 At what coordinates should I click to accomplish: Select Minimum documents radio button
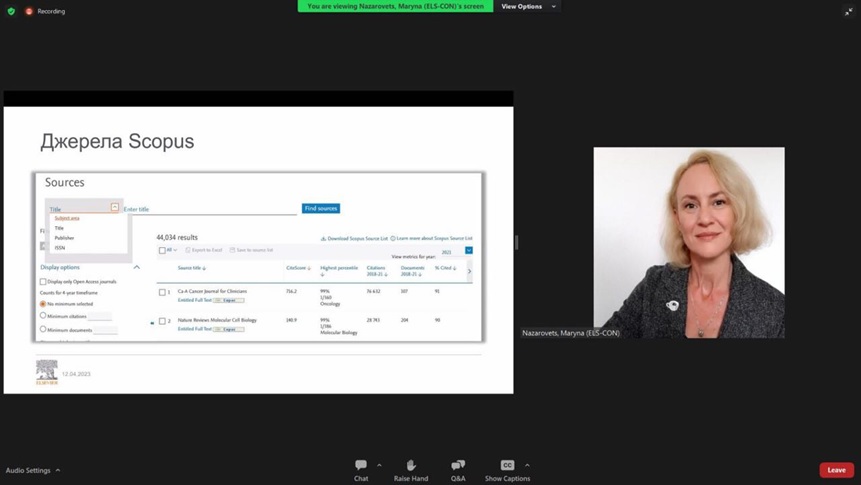click(x=43, y=330)
